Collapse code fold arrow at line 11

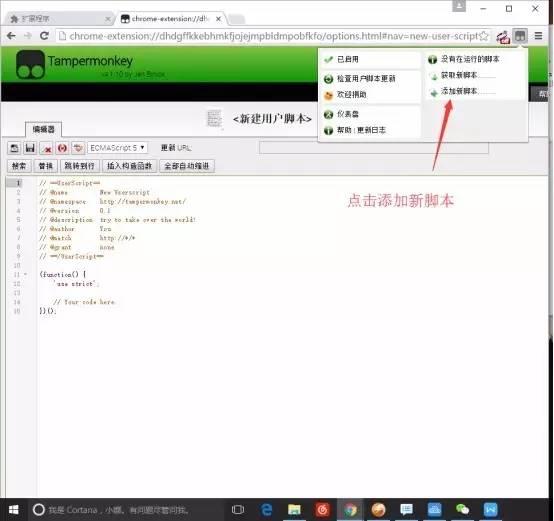[25, 274]
